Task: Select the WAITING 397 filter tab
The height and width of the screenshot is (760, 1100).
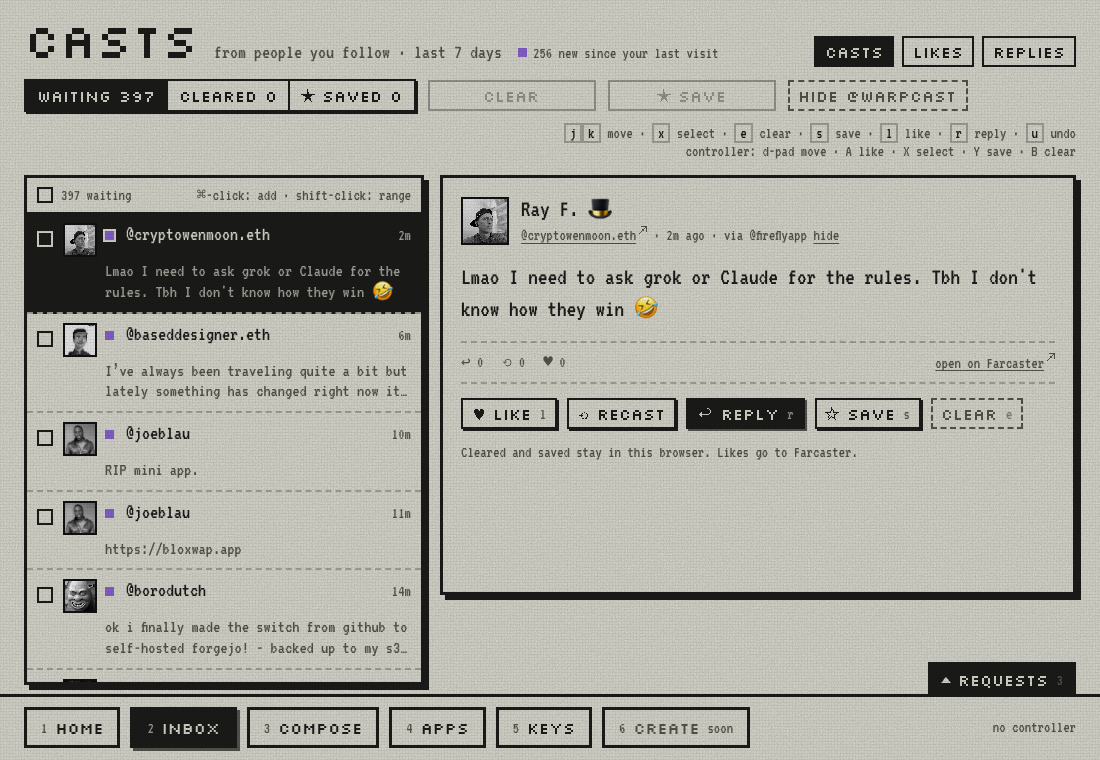Action: 96,96
